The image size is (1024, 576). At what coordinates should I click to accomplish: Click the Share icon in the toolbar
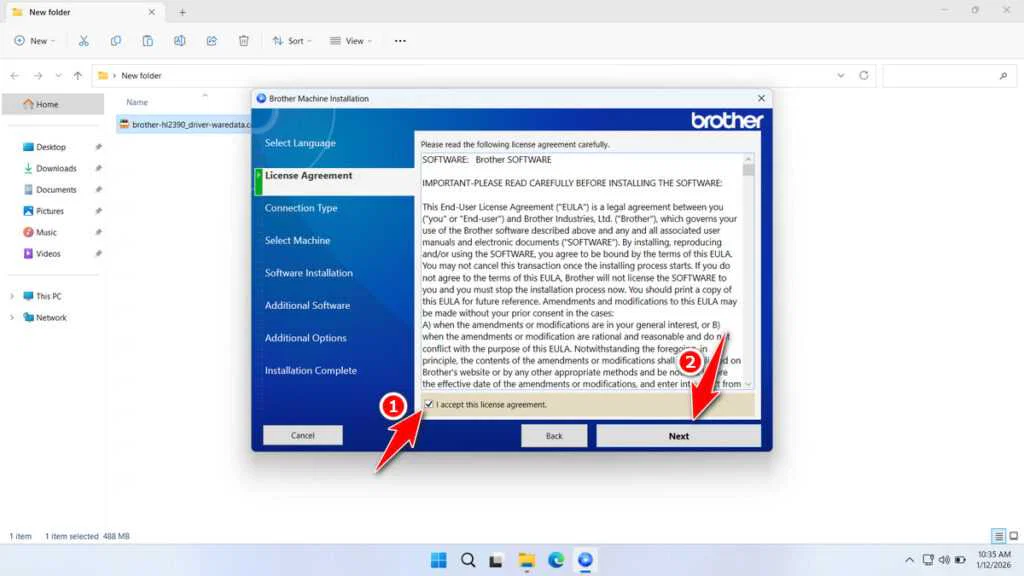(x=211, y=40)
